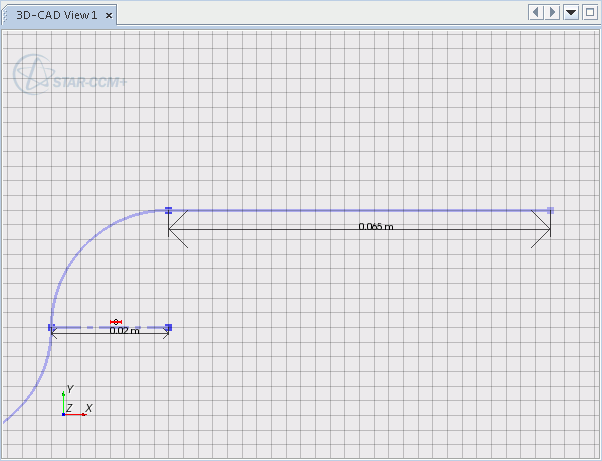Maximize the 3D-CAD View panel
Screen dimensions: 602x461
click(589, 12)
